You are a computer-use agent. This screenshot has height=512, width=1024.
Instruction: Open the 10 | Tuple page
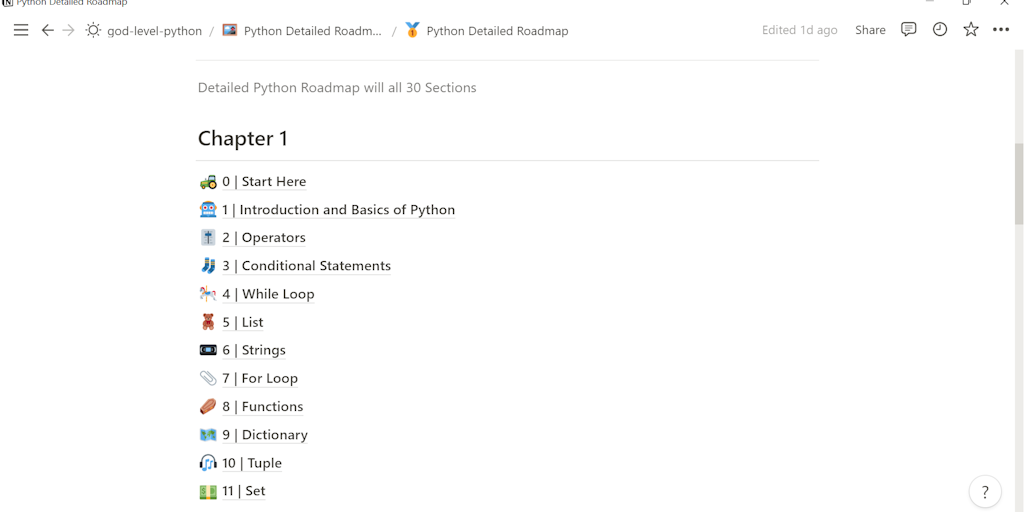pos(251,463)
